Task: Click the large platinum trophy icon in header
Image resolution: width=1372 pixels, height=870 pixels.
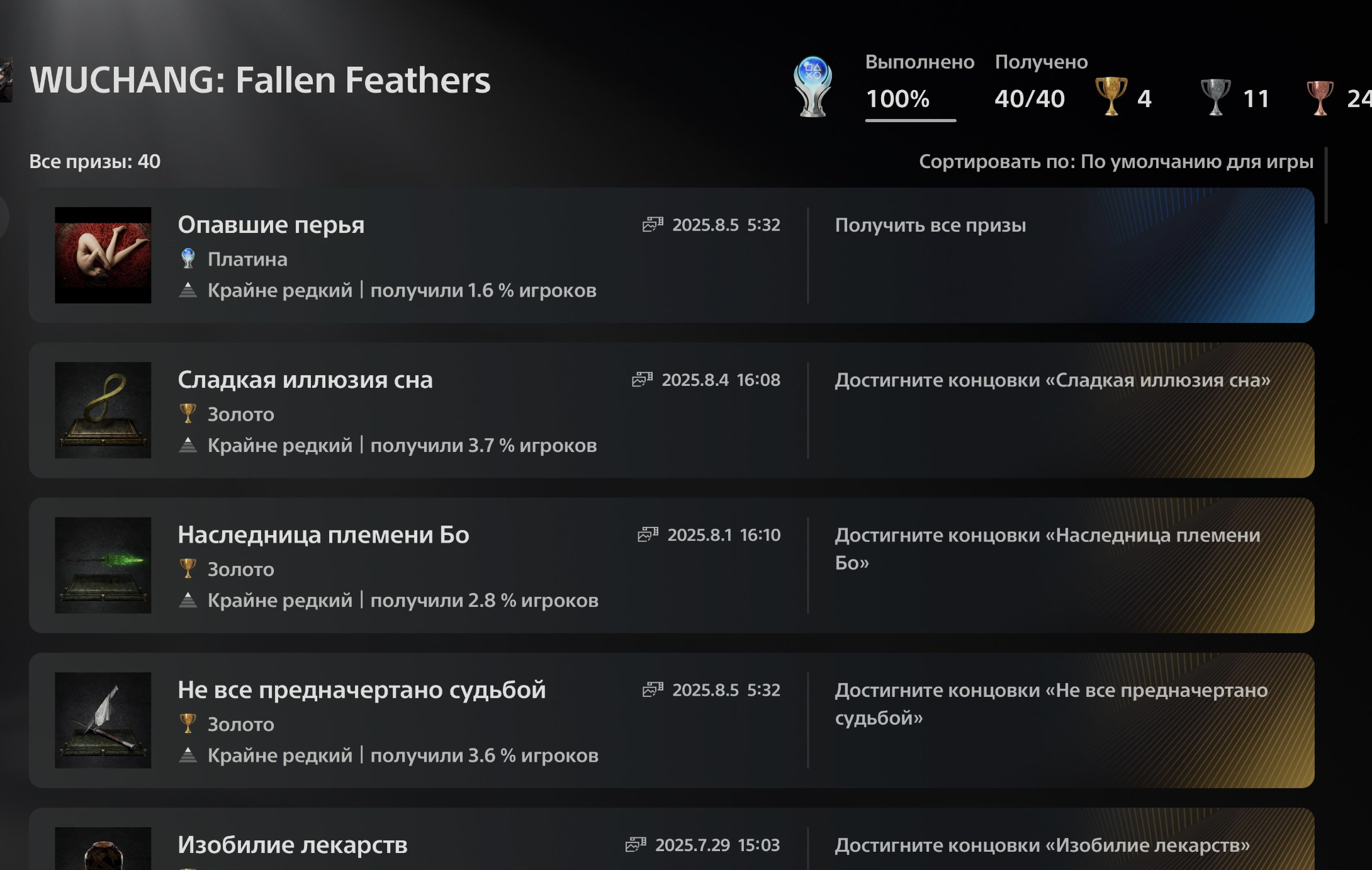Action: [813, 87]
